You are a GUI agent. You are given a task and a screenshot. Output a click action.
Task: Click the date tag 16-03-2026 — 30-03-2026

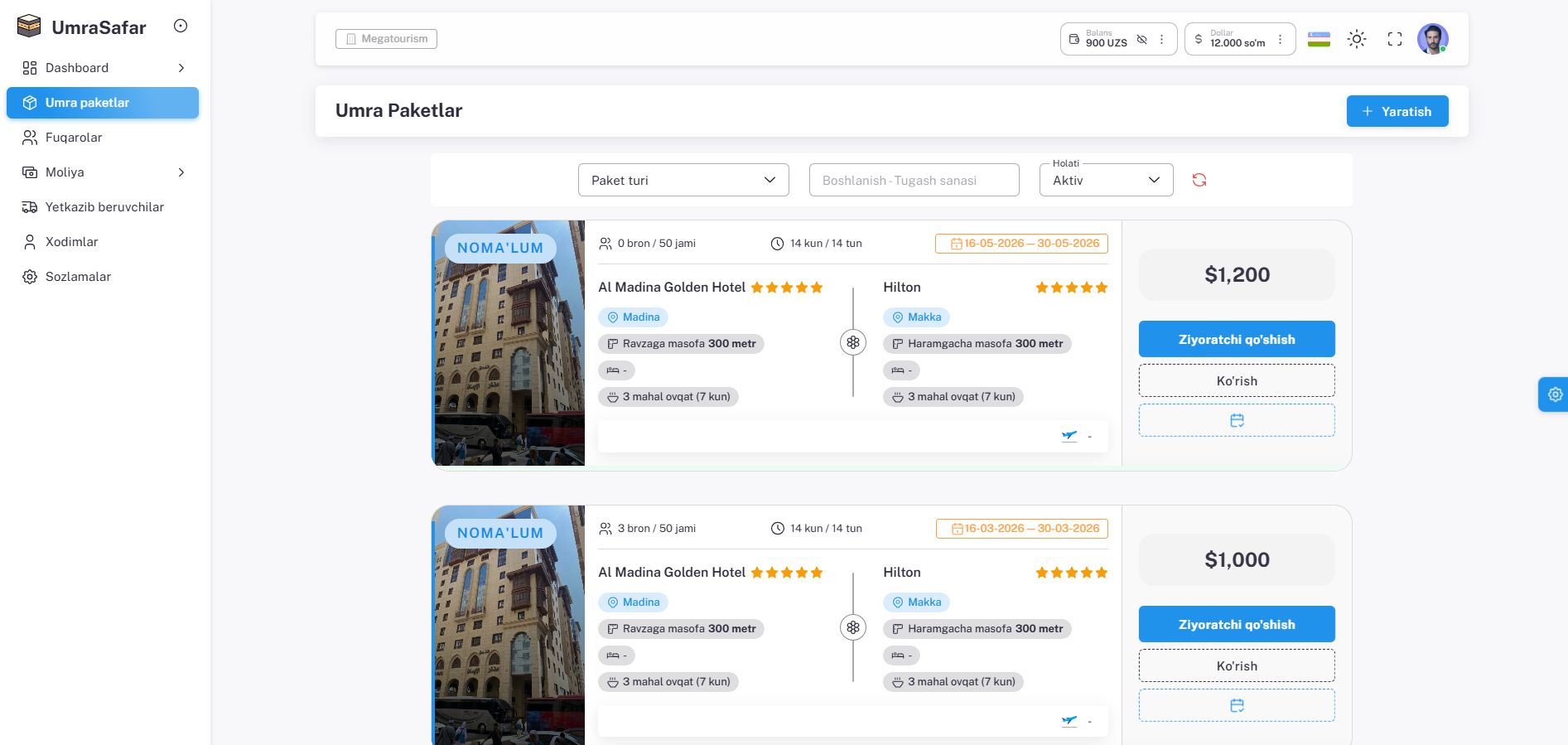click(1021, 529)
